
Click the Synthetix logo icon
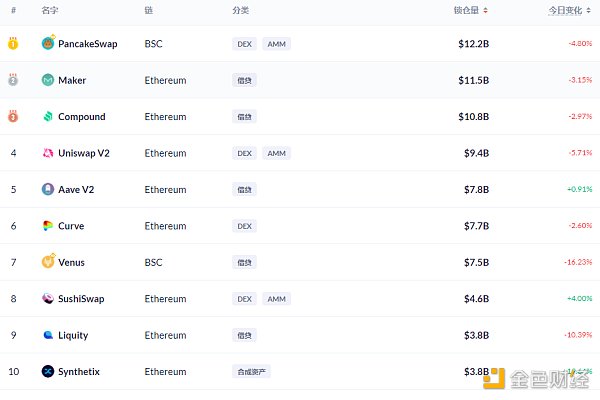pyautogui.click(x=48, y=371)
